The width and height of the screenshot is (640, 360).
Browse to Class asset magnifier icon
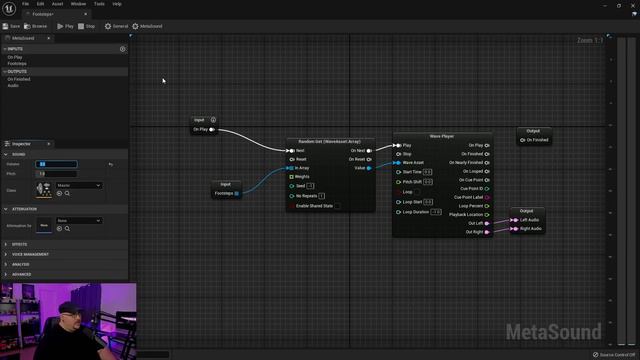[67, 193]
